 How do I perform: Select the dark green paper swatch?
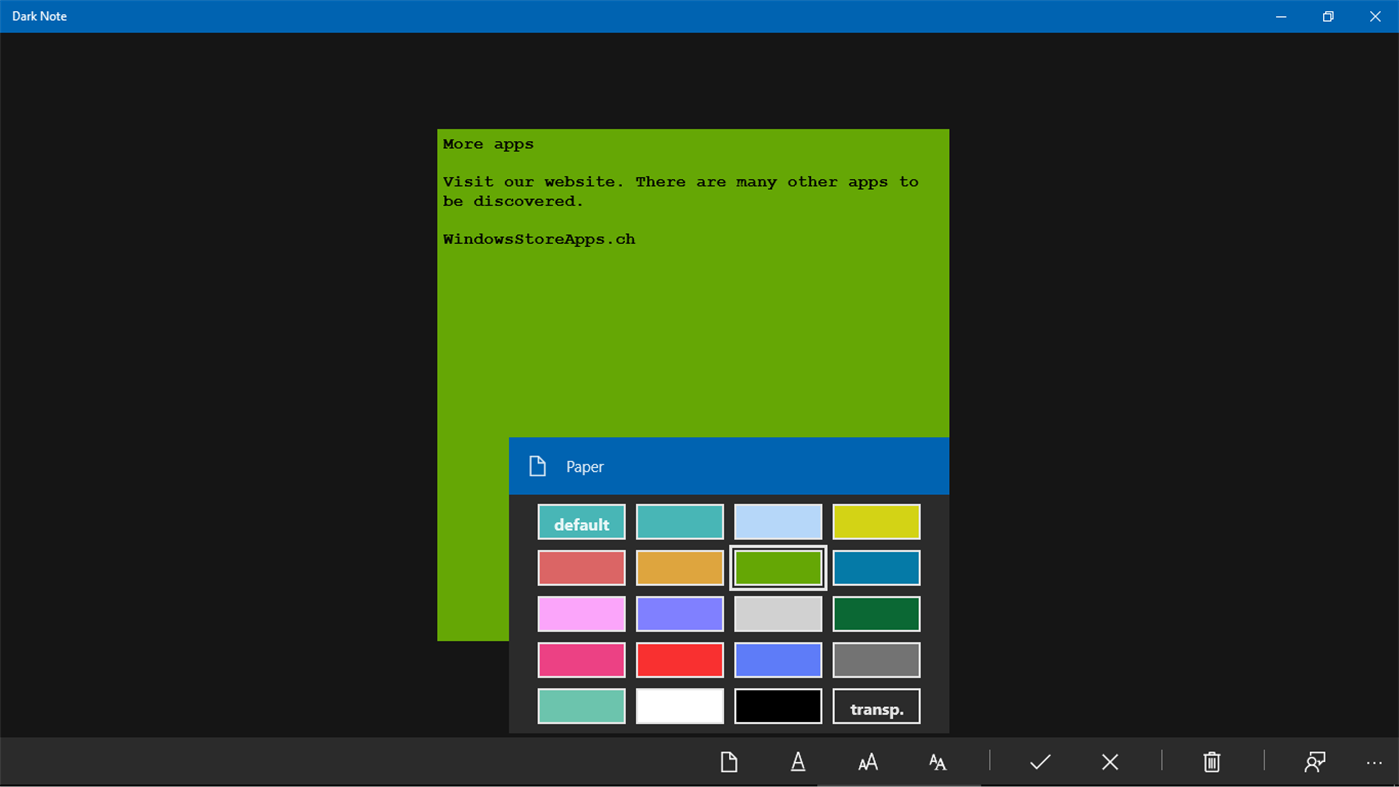[x=876, y=613]
